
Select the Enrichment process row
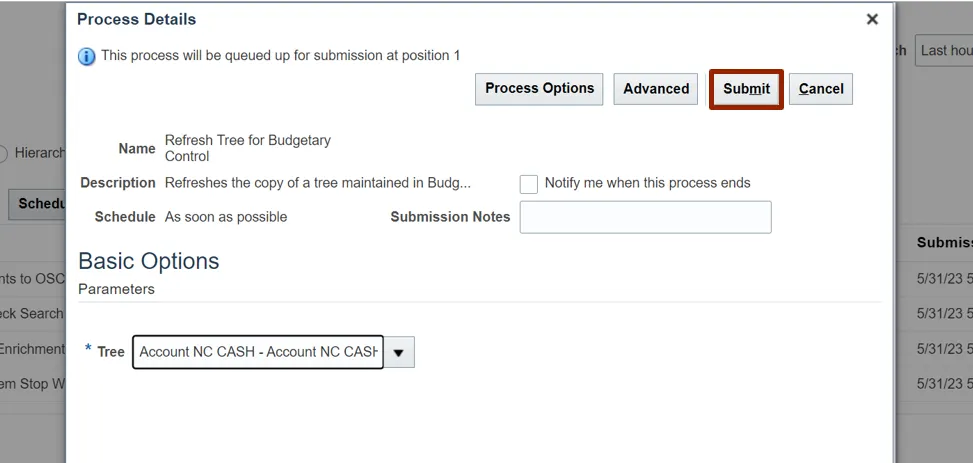pyautogui.click(x=33, y=349)
